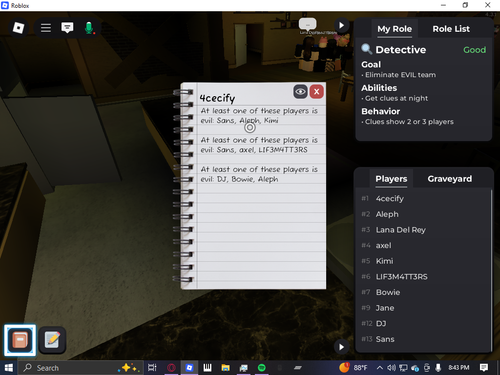
Task: Focus the Roblox taskbar icon
Action: click(x=189, y=368)
